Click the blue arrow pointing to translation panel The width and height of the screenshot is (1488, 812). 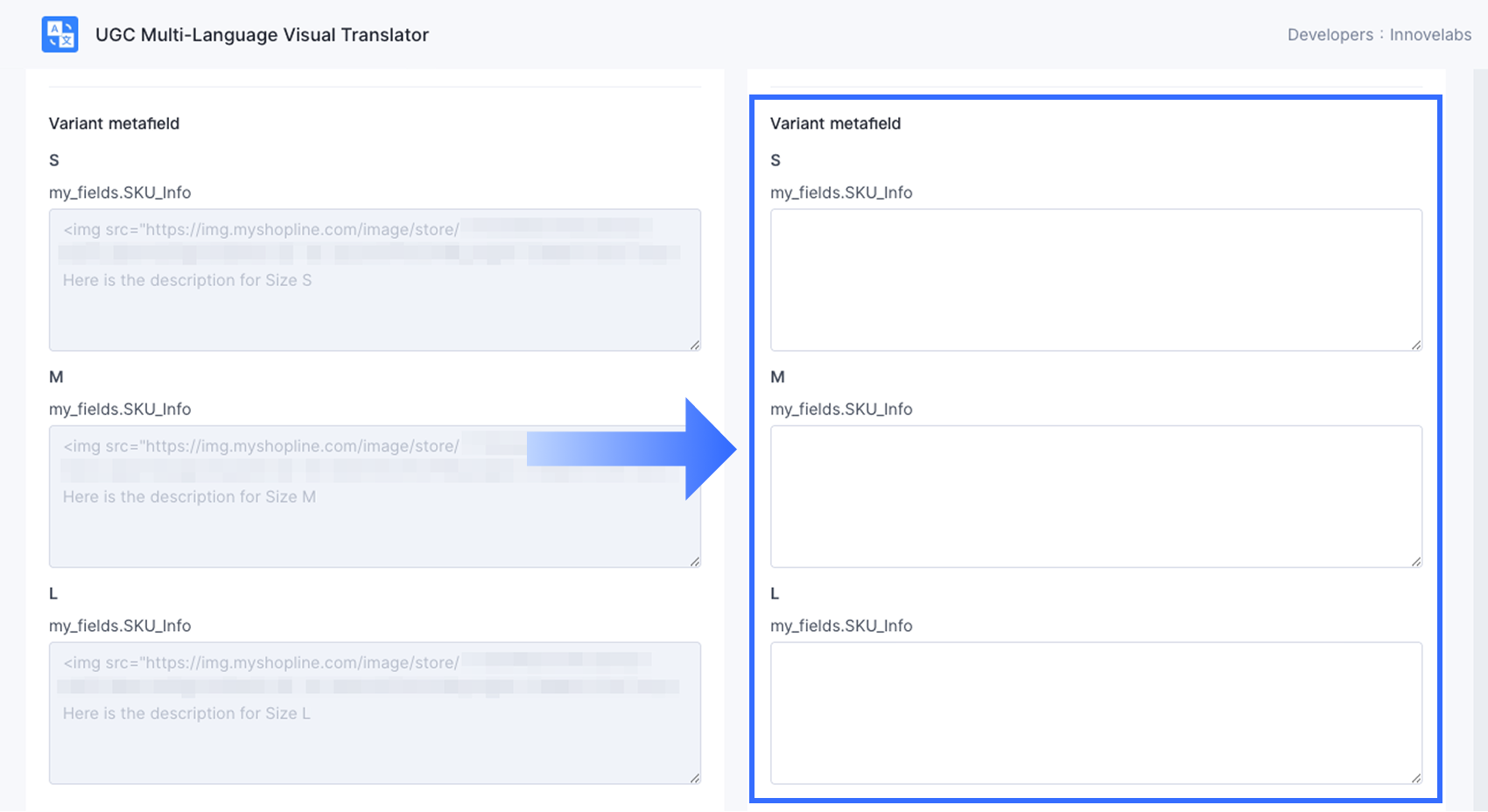631,449
